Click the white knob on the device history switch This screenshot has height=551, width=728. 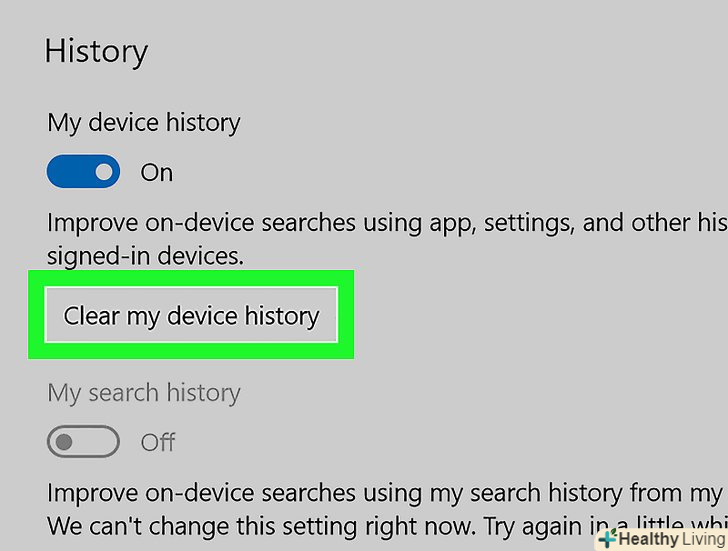click(x=103, y=172)
